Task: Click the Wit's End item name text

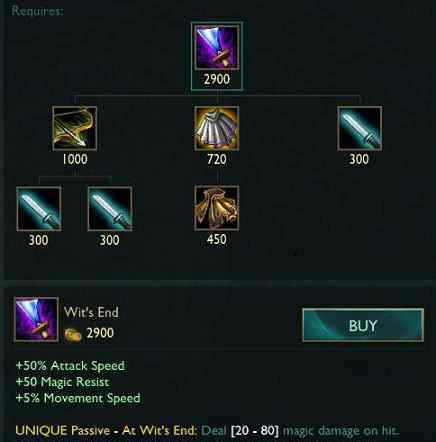Action: point(91,312)
